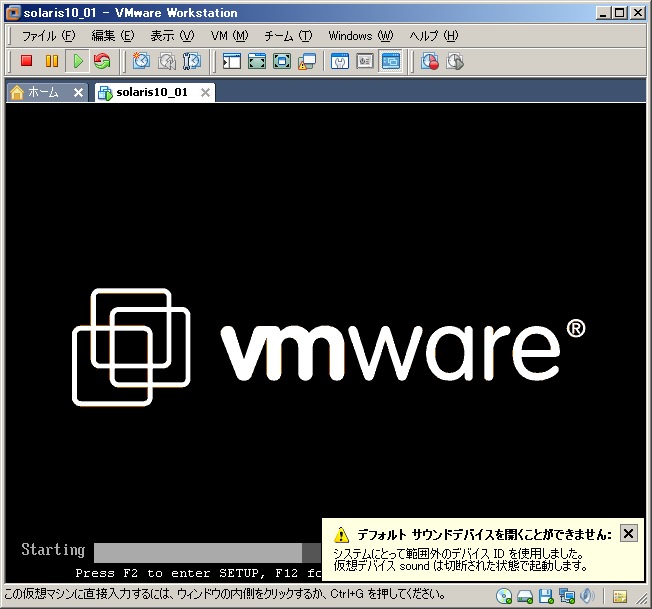Select the console view toolbar icon
Screen dimensions: 652x609
tap(390, 61)
